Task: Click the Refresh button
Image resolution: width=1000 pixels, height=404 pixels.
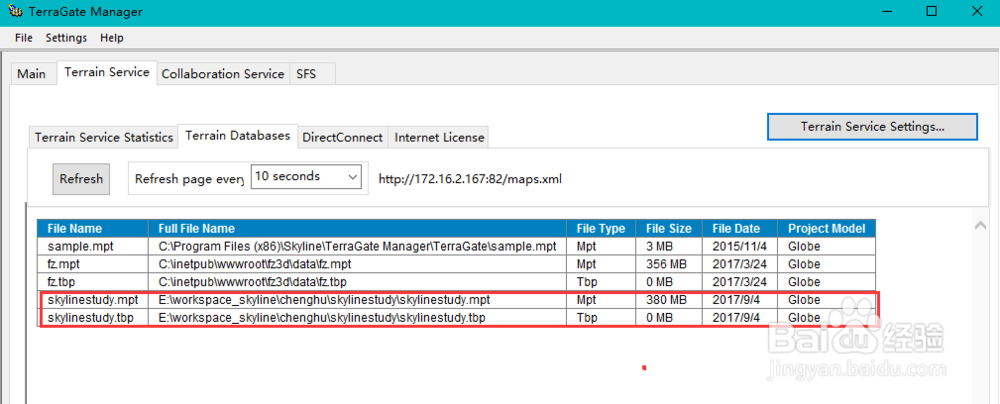Action: [x=81, y=179]
